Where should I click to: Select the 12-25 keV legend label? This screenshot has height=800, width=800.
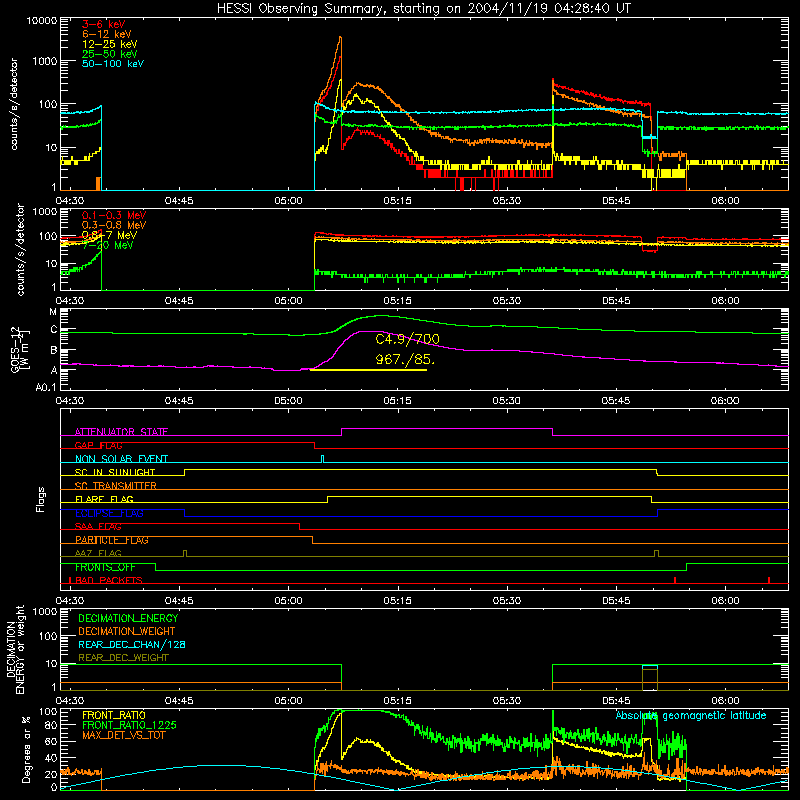coord(109,44)
